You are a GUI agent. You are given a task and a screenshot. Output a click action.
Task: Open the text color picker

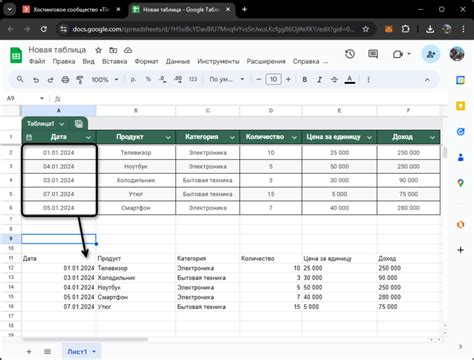coord(349,80)
